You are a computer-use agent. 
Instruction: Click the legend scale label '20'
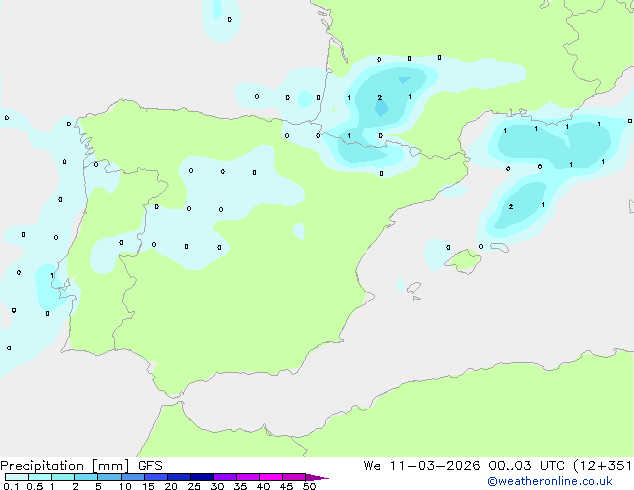tap(171, 486)
